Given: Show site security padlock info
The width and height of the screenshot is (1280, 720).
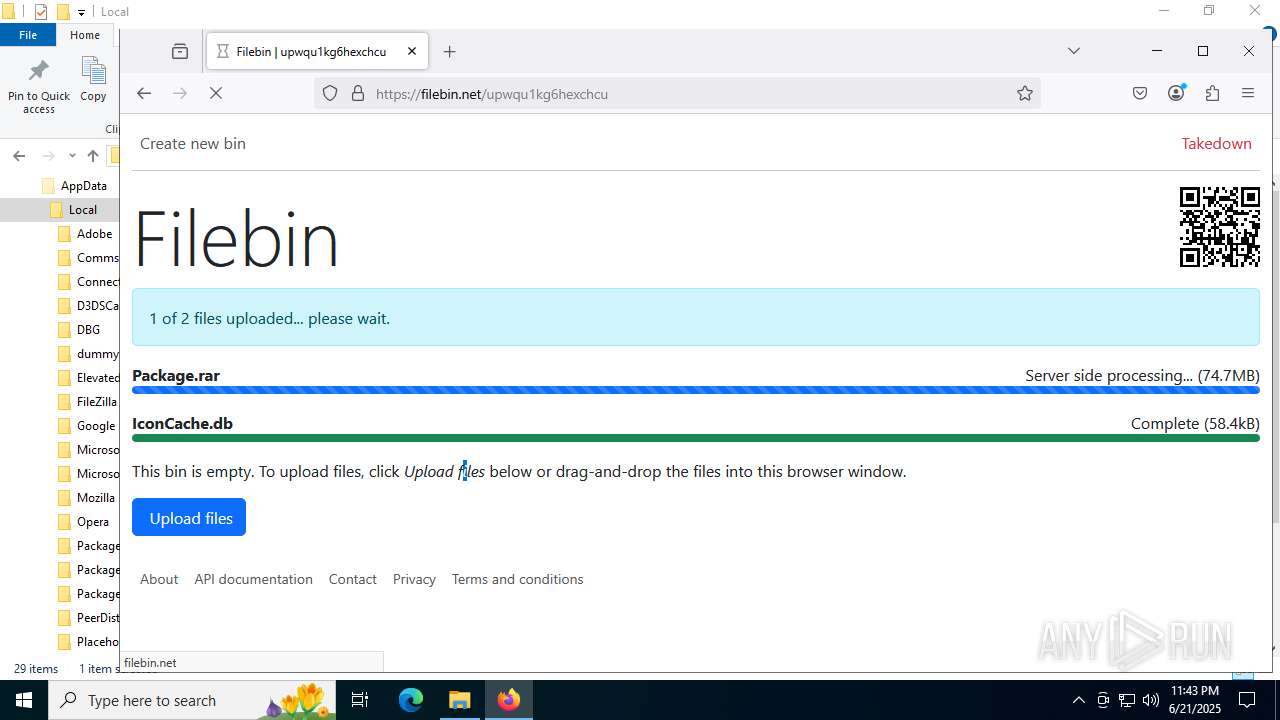Looking at the screenshot, I should click(357, 93).
